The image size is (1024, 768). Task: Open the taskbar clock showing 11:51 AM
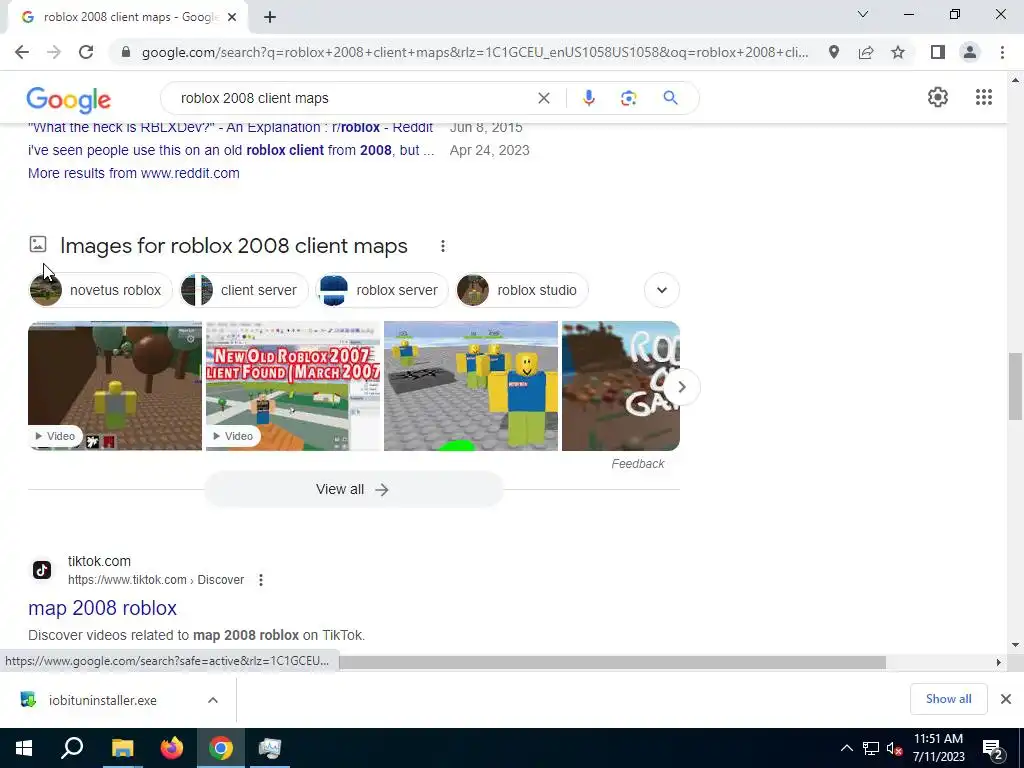938,748
